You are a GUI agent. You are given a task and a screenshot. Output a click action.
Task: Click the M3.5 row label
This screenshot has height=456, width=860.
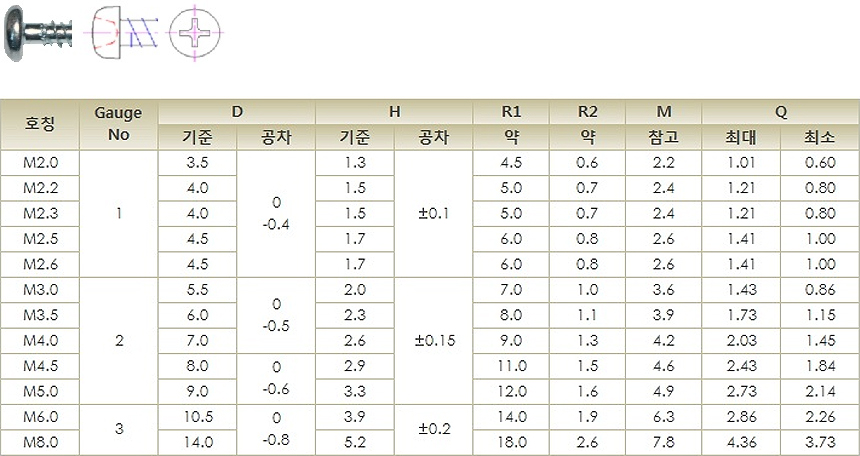pyautogui.click(x=40, y=315)
